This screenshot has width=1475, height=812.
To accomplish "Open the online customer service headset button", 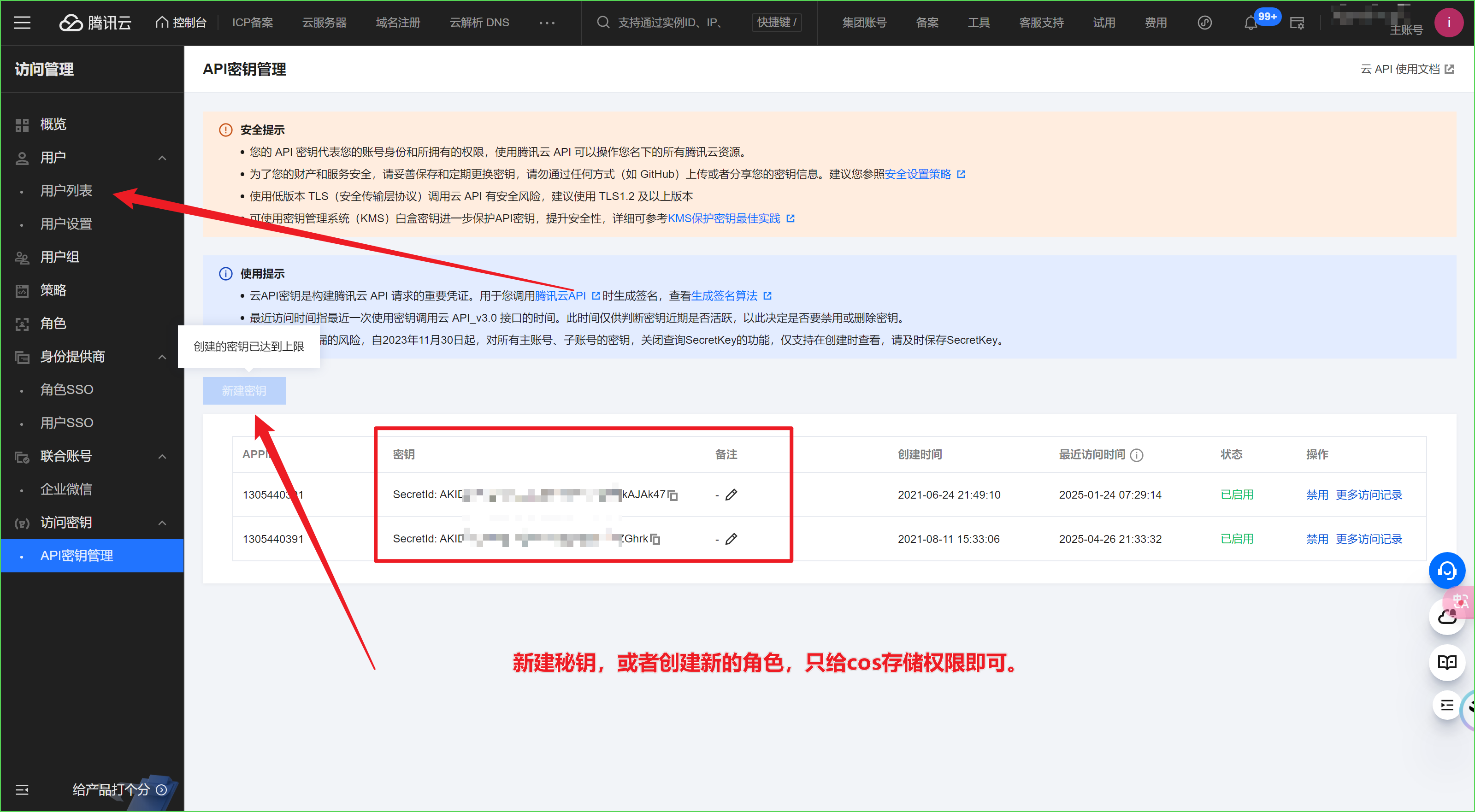I will point(1447,571).
